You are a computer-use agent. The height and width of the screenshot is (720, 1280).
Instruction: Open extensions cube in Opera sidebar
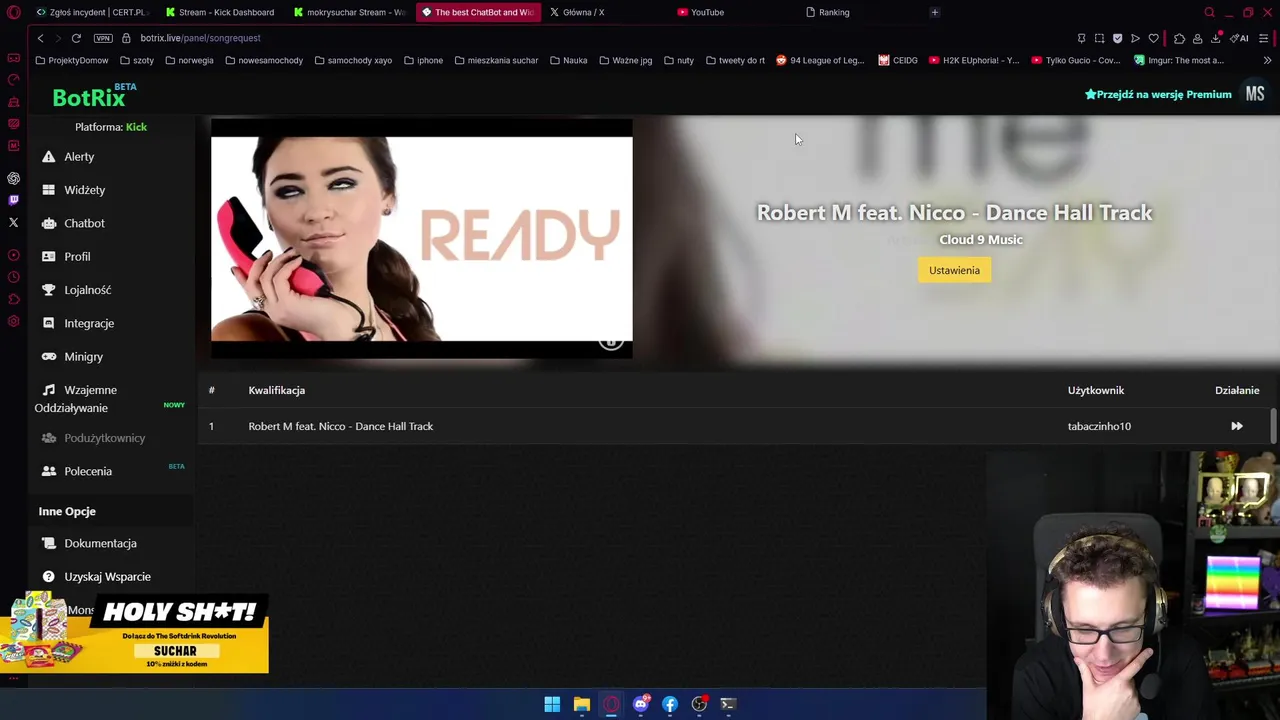(14, 299)
